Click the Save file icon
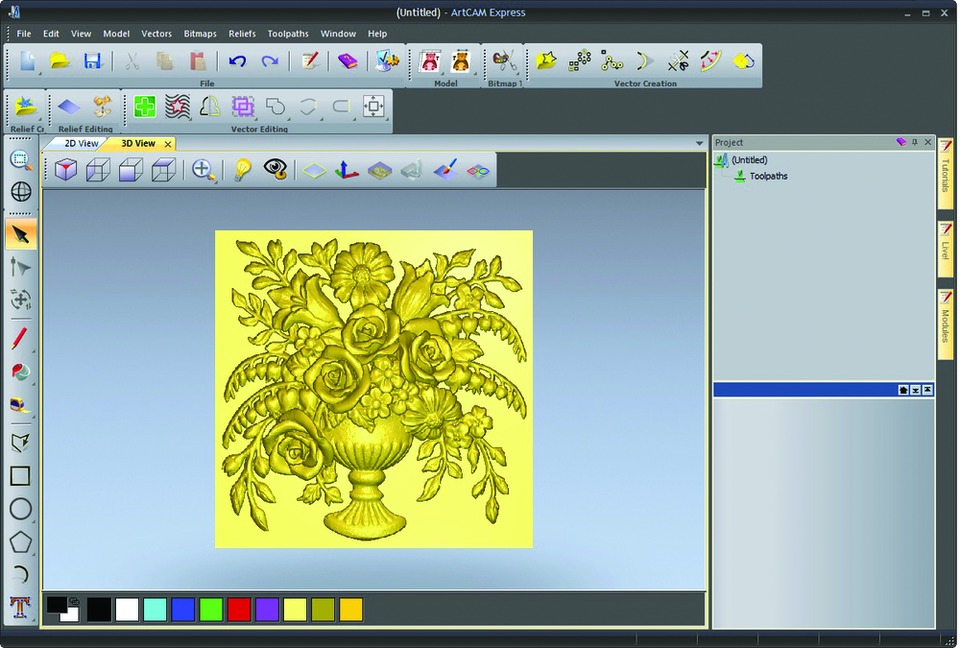 point(93,61)
